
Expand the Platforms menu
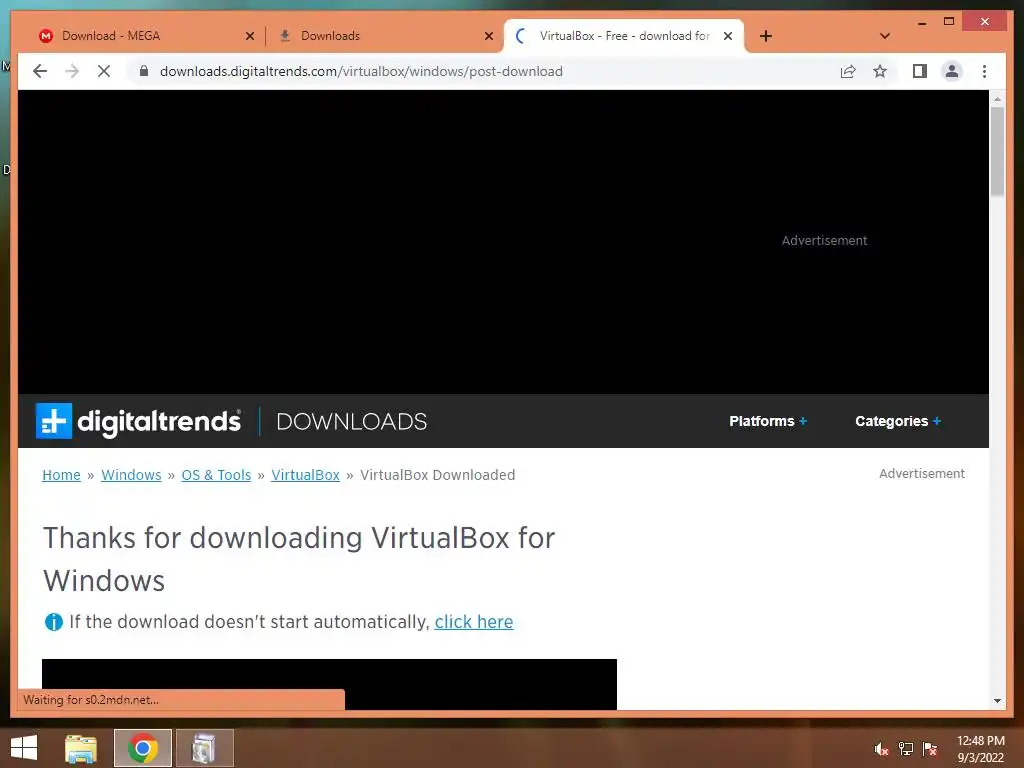768,421
